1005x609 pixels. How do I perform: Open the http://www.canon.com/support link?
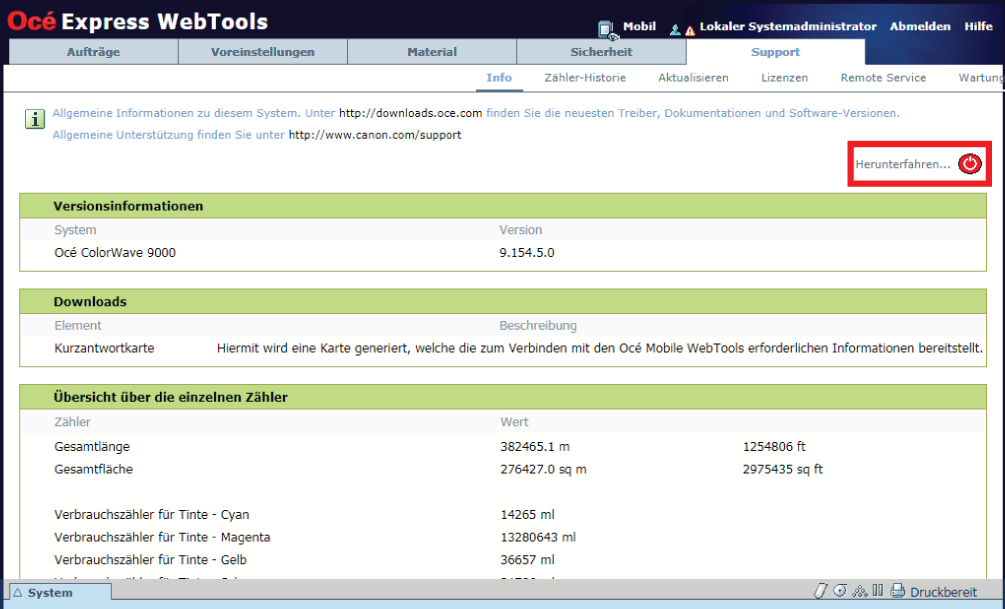click(x=375, y=135)
